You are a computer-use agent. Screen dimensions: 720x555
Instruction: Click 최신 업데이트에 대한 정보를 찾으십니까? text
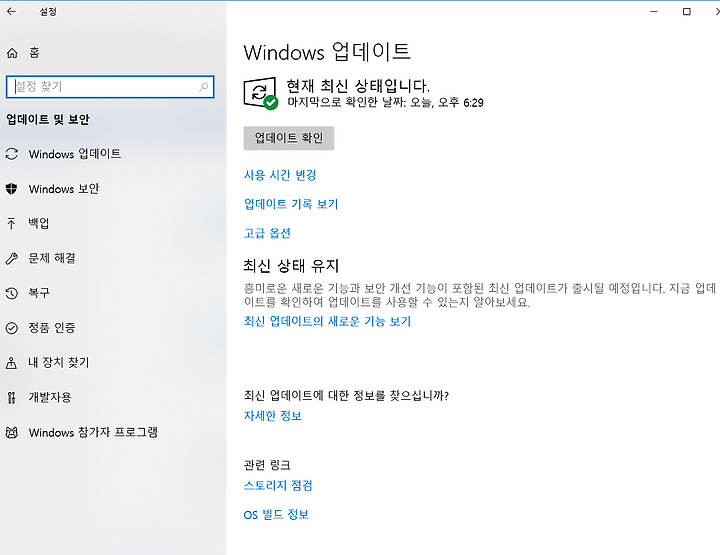point(346,395)
